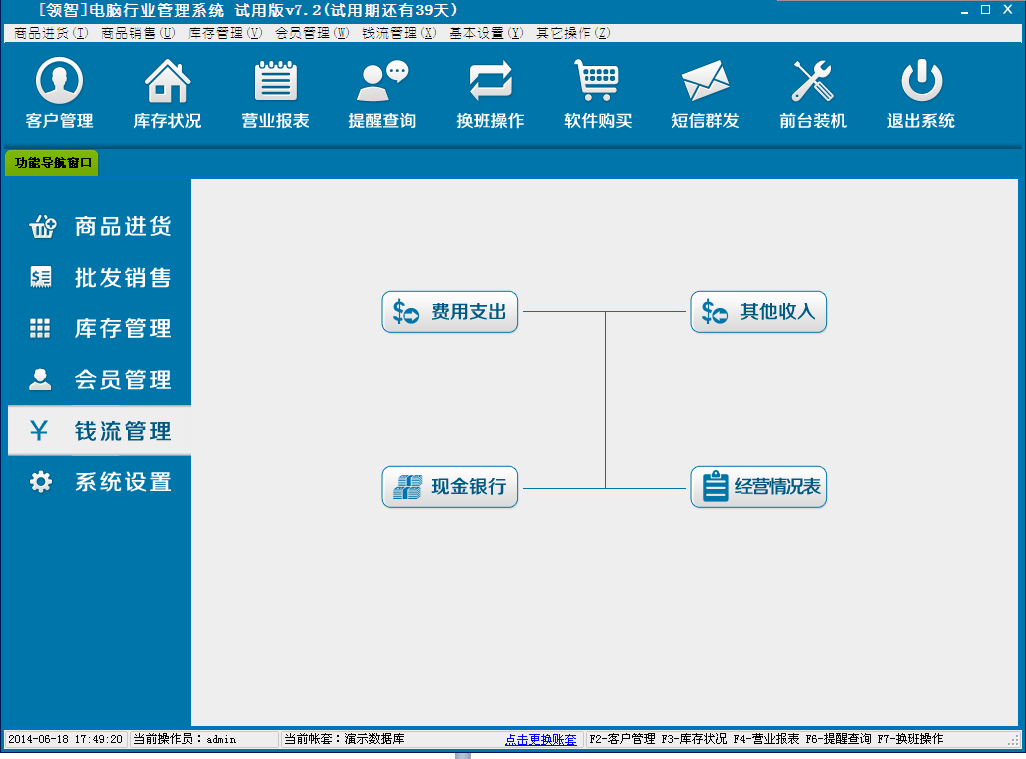Open 短信群发 envelope icon

(x=705, y=80)
